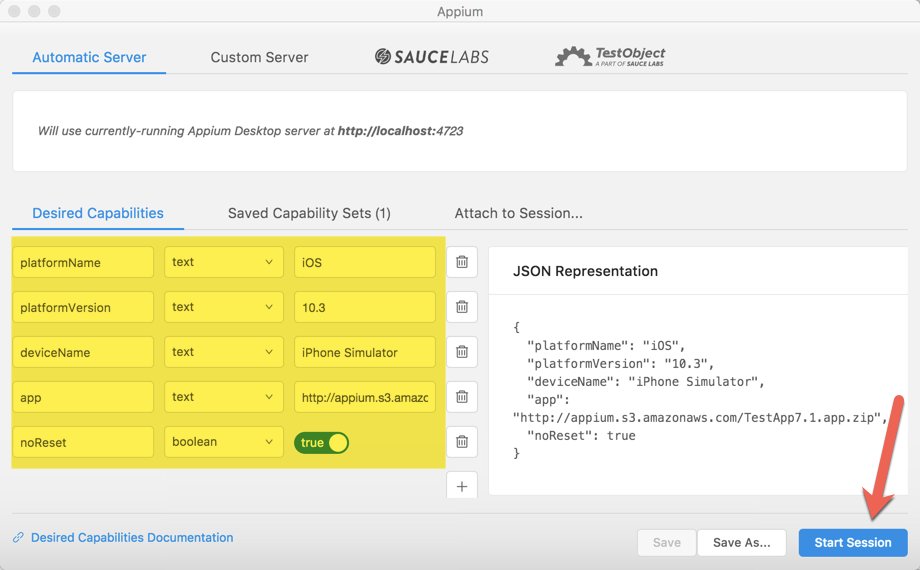The image size is (920, 570).
Task: Delete the platformVersion capability row
Action: click(462, 307)
